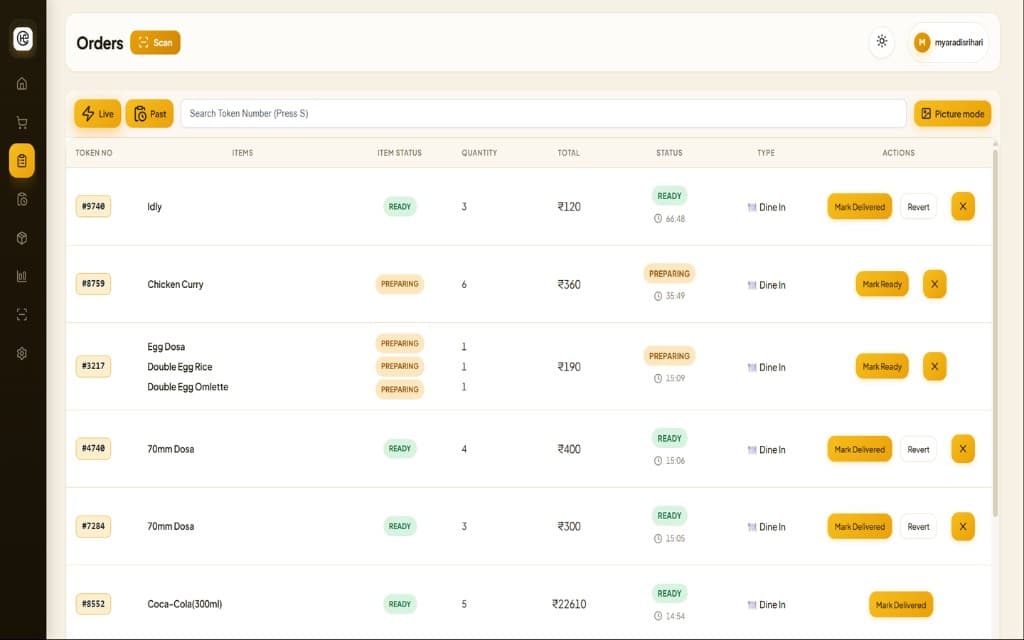Click the ITEM STATUS column header
Screen dimensions: 1024x640
[x=400, y=153]
